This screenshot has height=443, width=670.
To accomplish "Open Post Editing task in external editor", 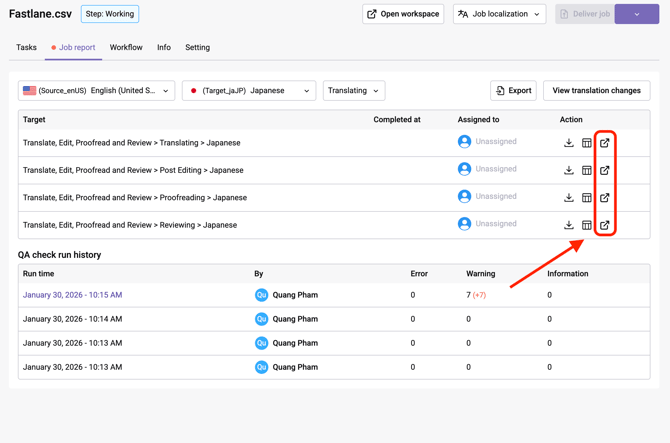I will [x=605, y=170].
